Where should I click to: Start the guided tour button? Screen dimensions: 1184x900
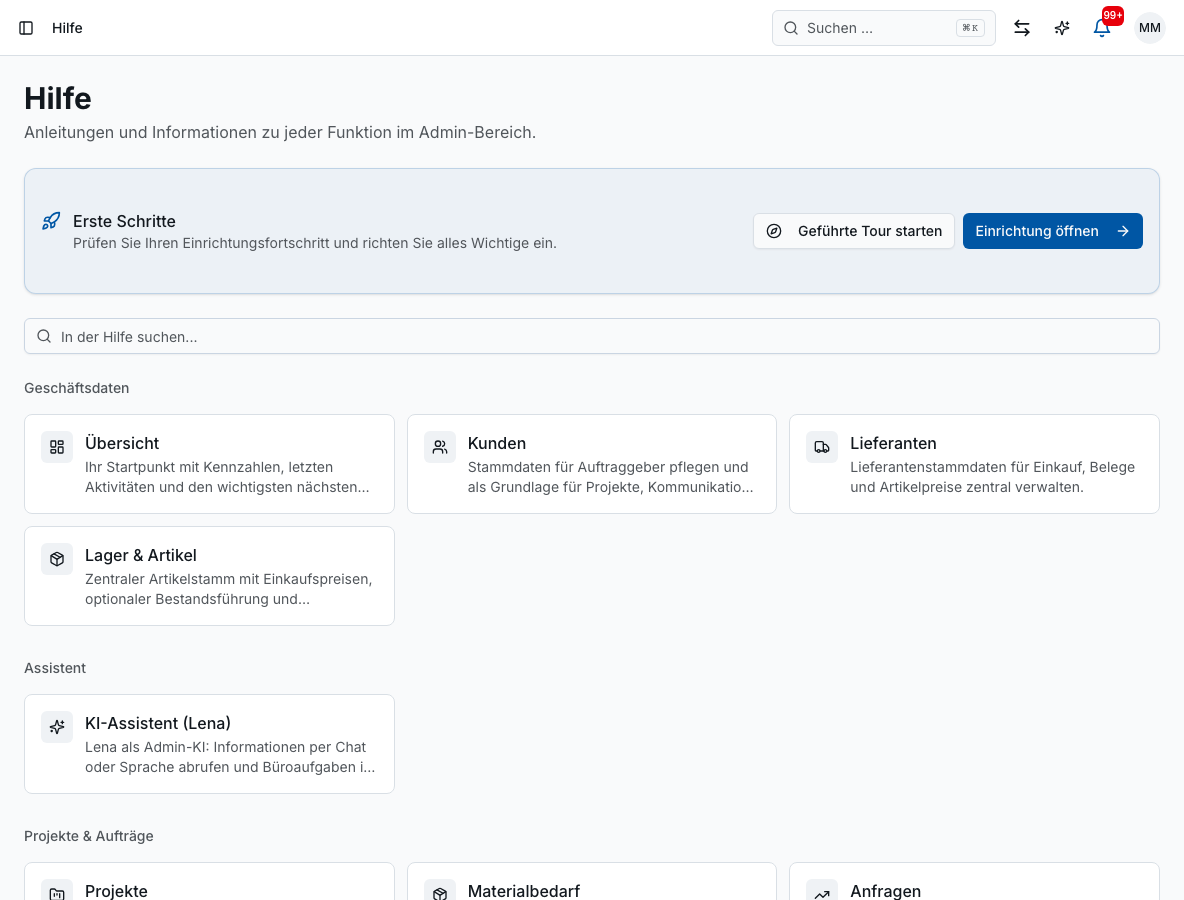coord(854,231)
